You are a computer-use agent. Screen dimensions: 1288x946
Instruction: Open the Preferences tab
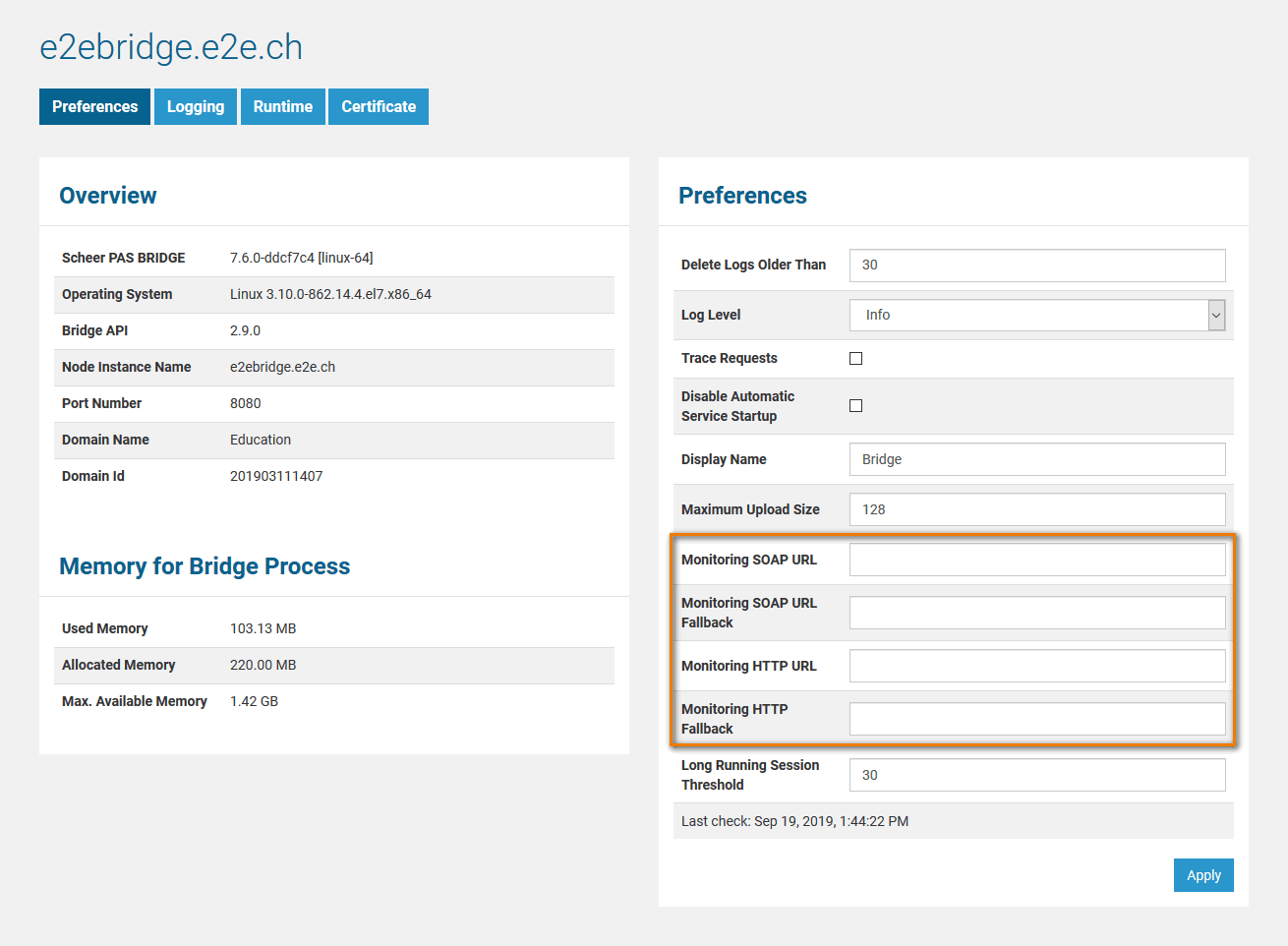coord(94,107)
